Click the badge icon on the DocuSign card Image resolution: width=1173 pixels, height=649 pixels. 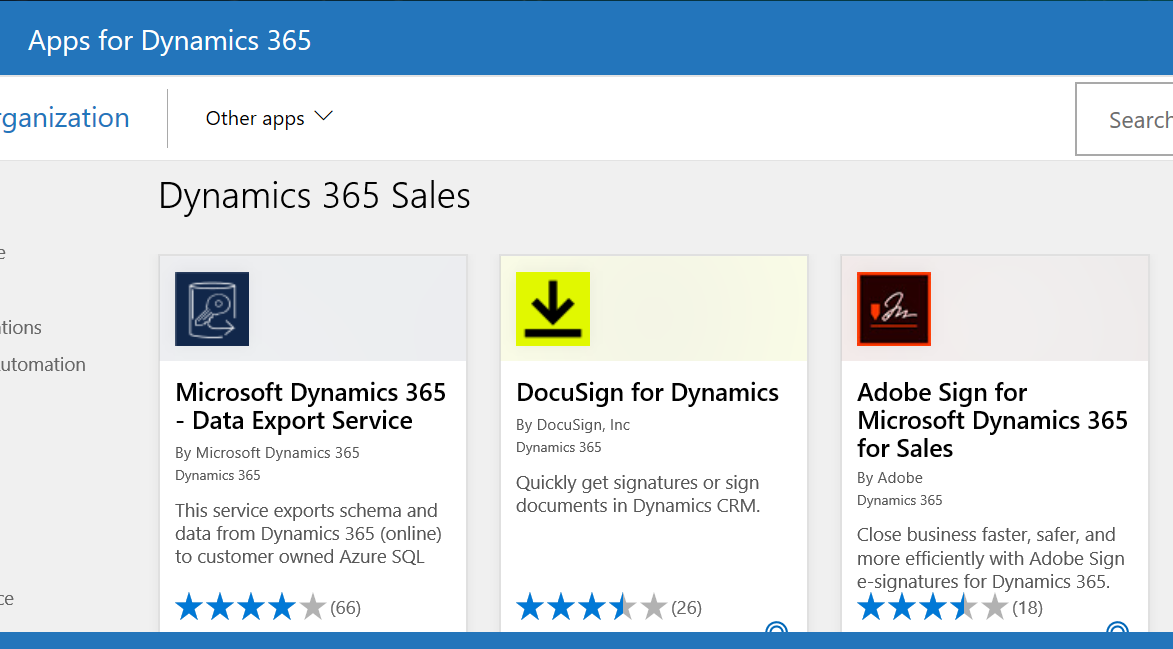[x=776, y=631]
